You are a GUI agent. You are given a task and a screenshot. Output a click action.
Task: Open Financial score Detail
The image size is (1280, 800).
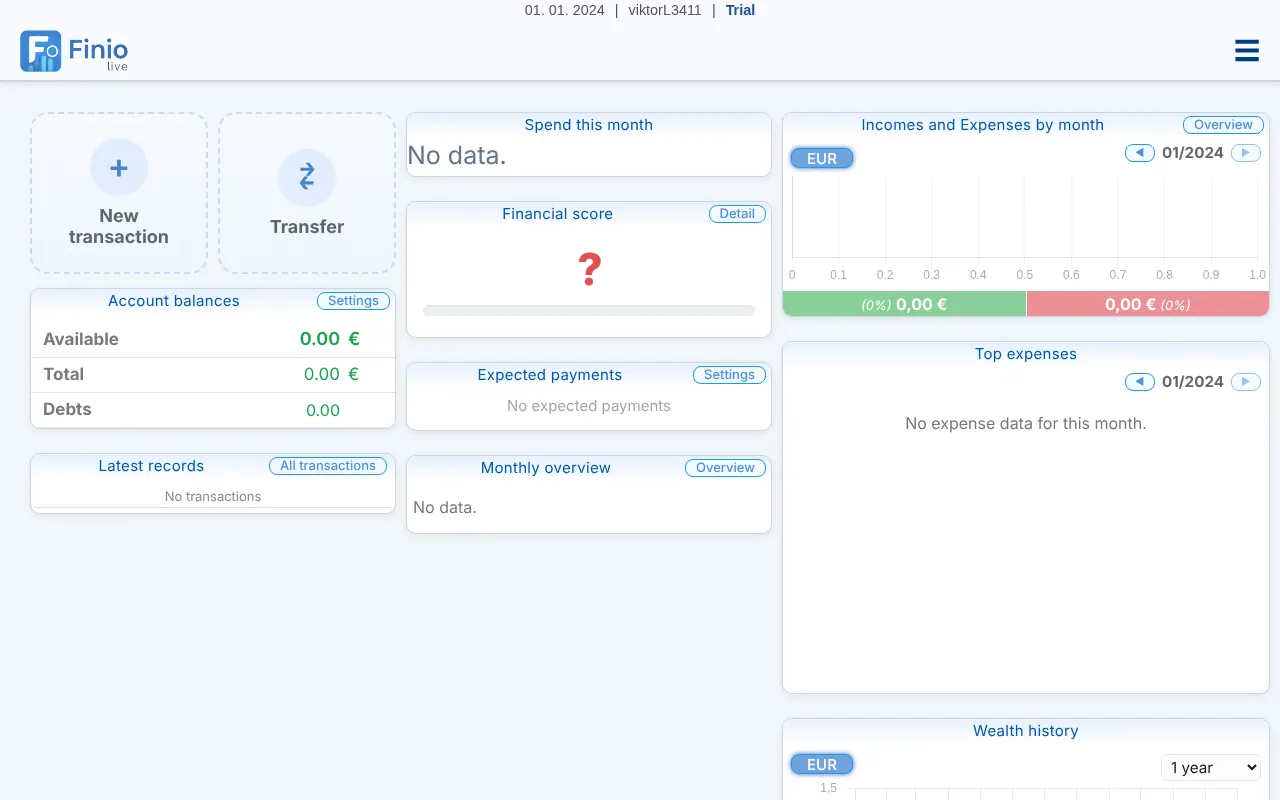[738, 214]
